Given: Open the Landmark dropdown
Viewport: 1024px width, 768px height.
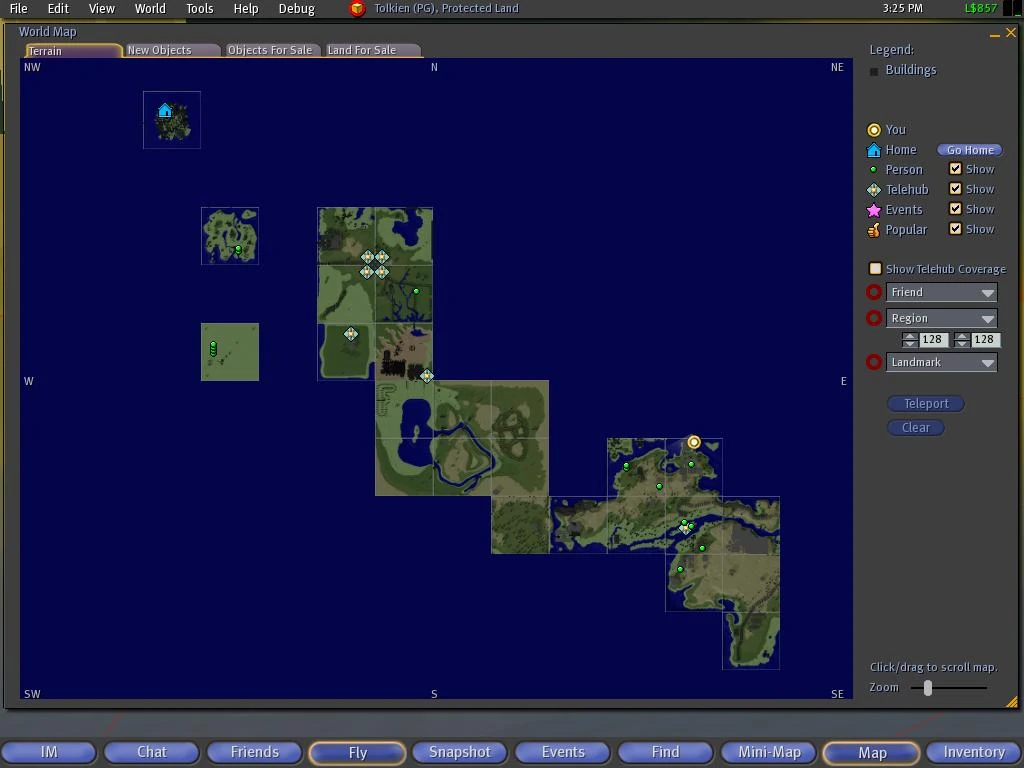Looking at the screenshot, I should [941, 362].
